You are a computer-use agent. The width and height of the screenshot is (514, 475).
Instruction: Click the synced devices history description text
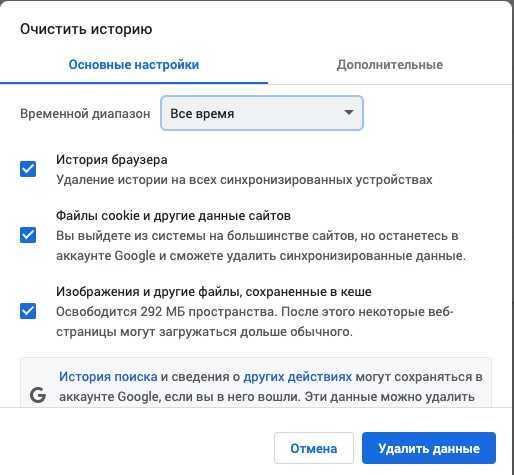(244, 180)
